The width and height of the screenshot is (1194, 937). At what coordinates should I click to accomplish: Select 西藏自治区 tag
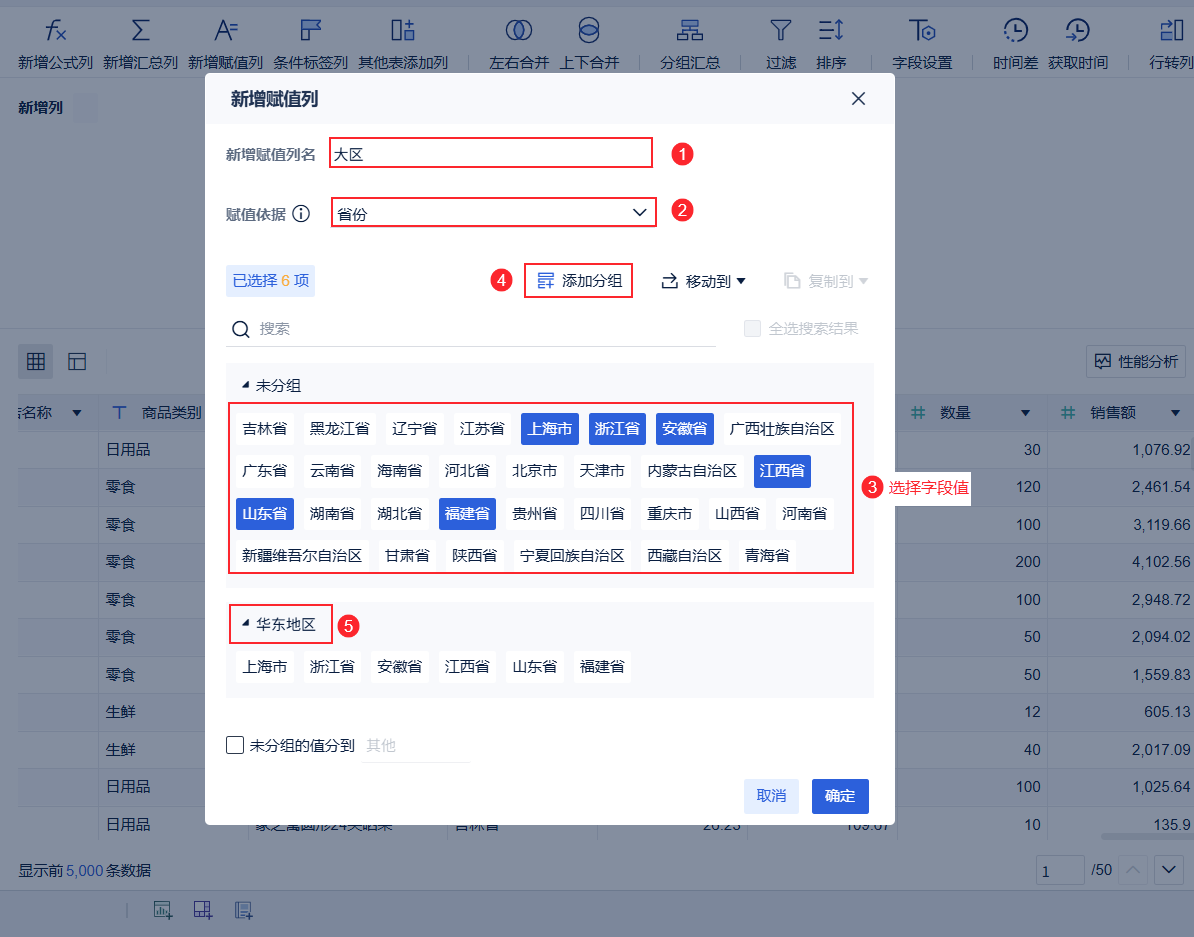click(685, 555)
